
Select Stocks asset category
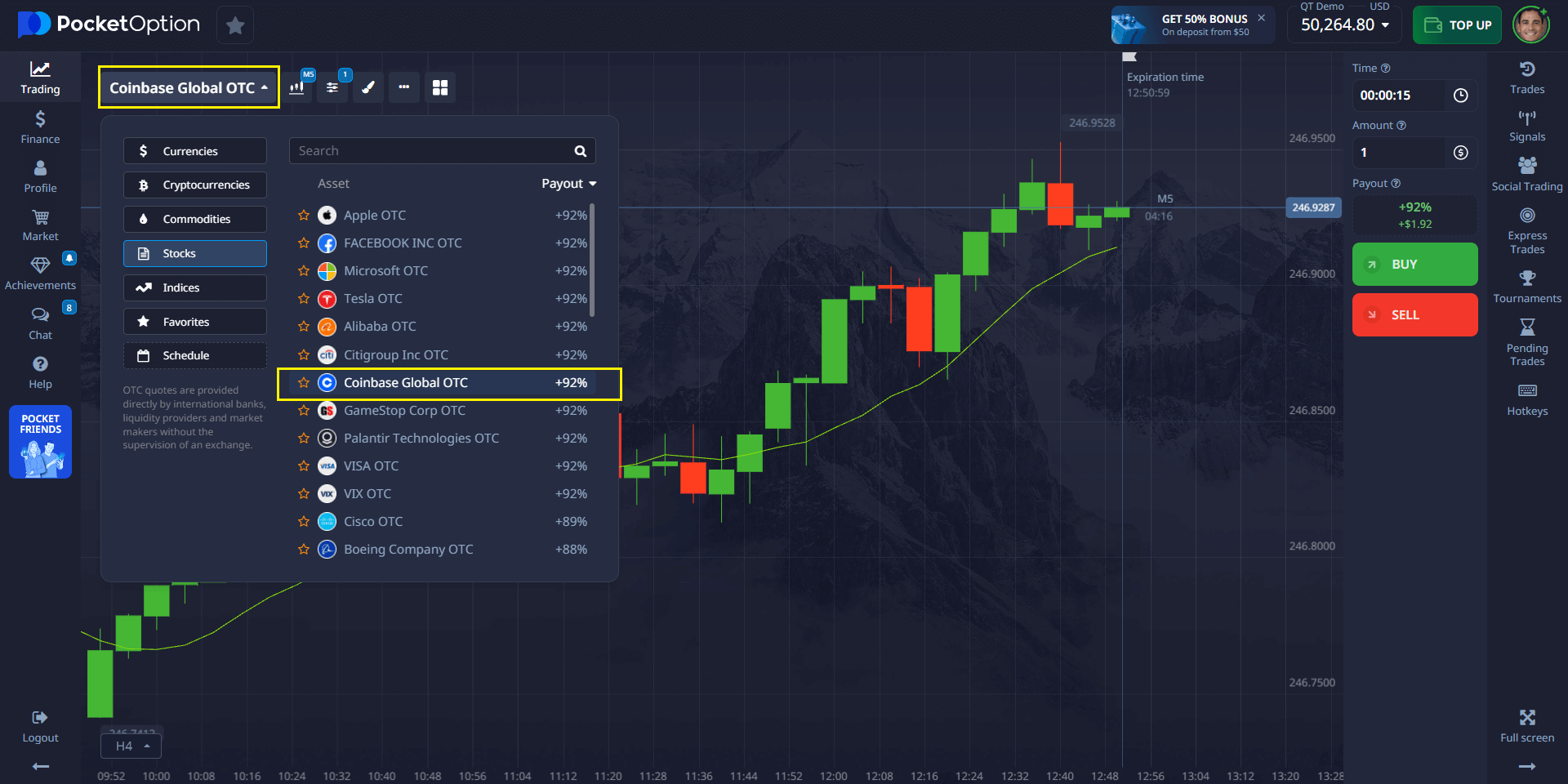tap(195, 253)
